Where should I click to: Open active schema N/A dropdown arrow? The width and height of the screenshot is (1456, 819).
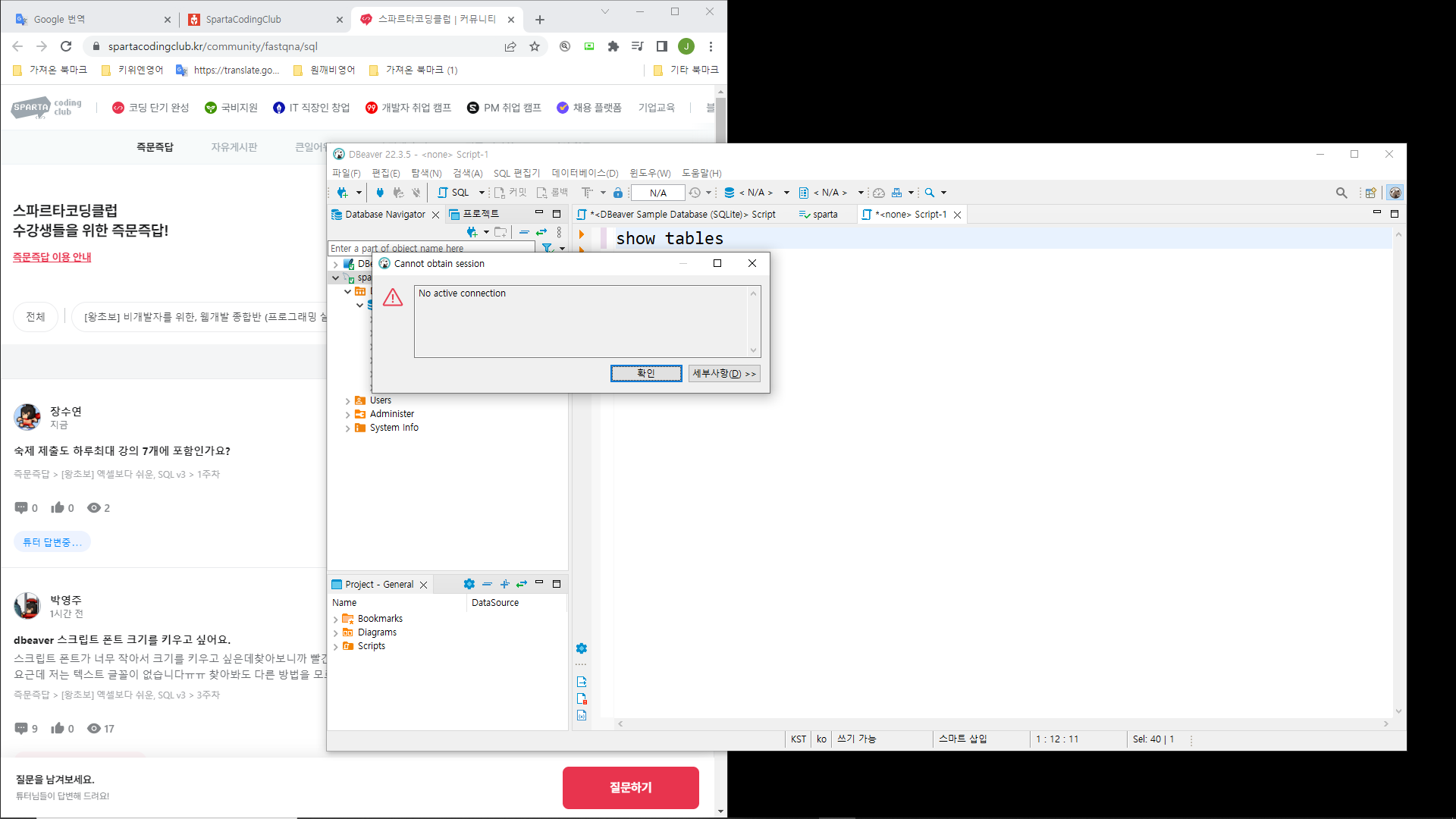[861, 193]
